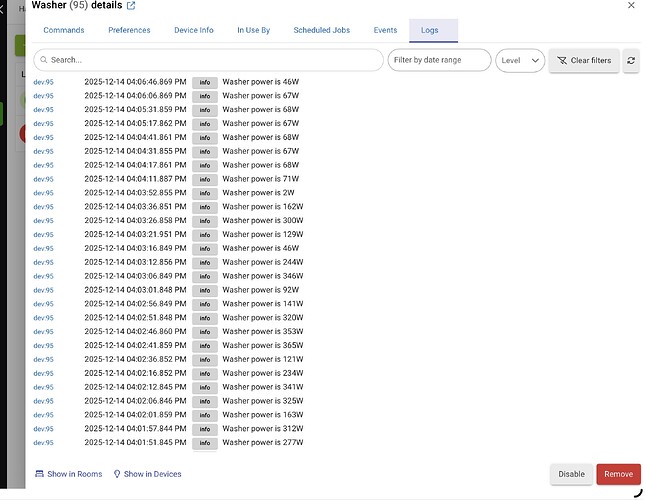645x500 pixels.
Task: Open the Preferences tab
Action: click(129, 31)
